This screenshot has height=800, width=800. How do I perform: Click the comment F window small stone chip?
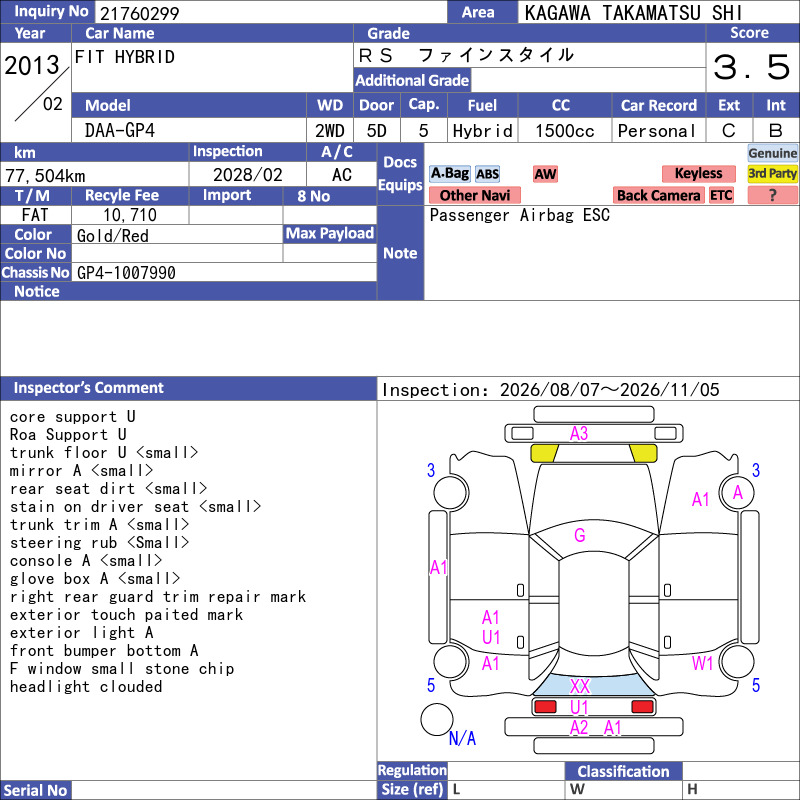pos(122,668)
